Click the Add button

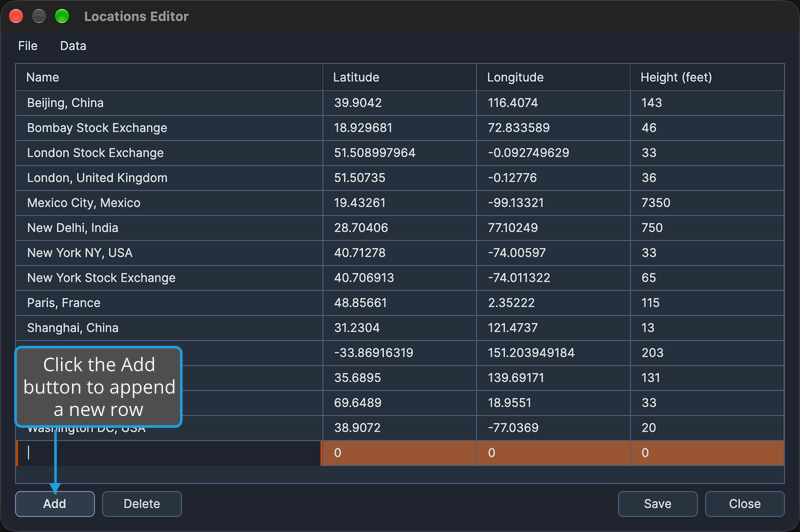(x=55, y=504)
